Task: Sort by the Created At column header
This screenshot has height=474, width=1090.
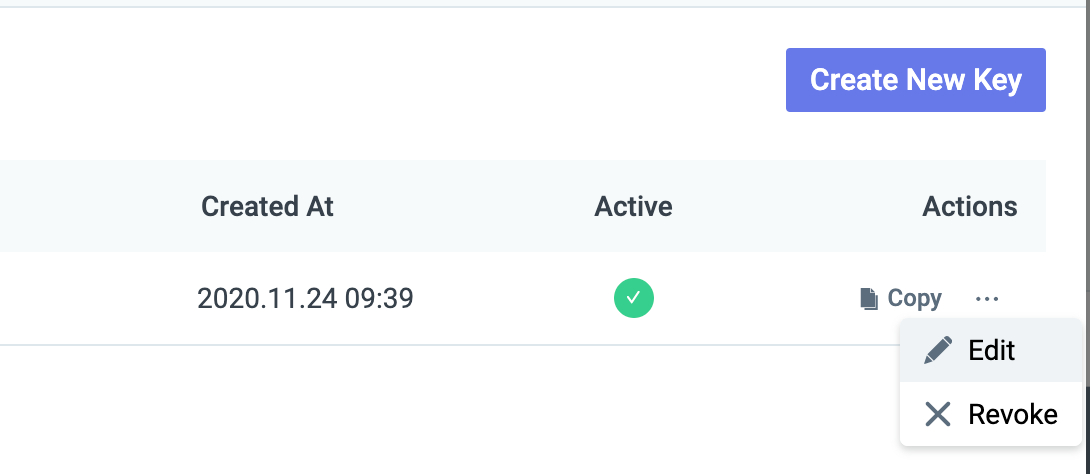Action: point(267,207)
